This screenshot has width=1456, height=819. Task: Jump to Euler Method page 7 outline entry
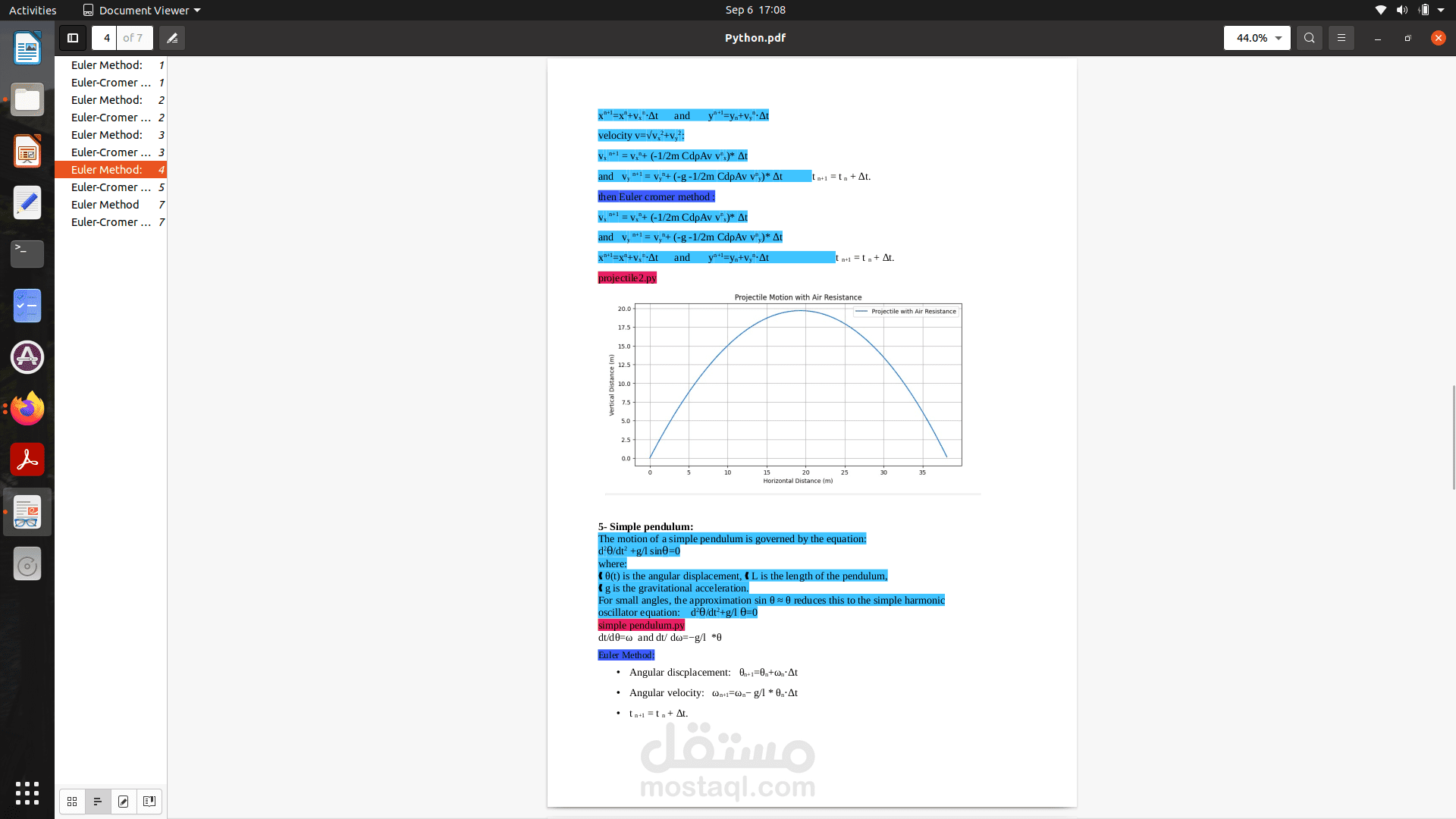[105, 205]
